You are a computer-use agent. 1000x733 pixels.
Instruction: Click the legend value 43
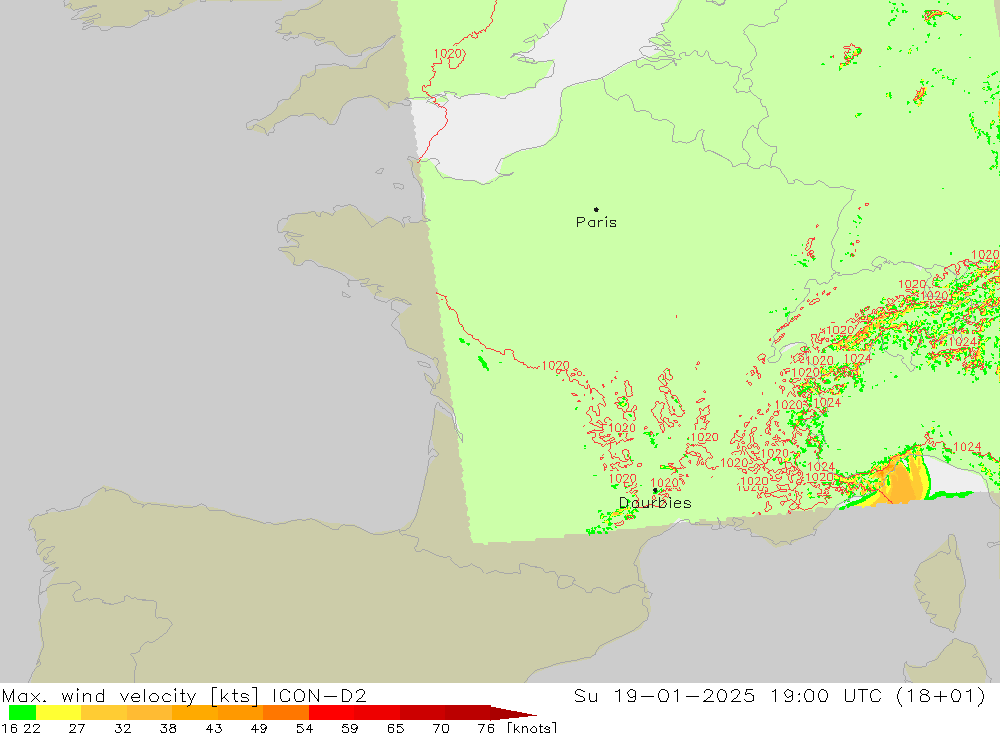214,728
